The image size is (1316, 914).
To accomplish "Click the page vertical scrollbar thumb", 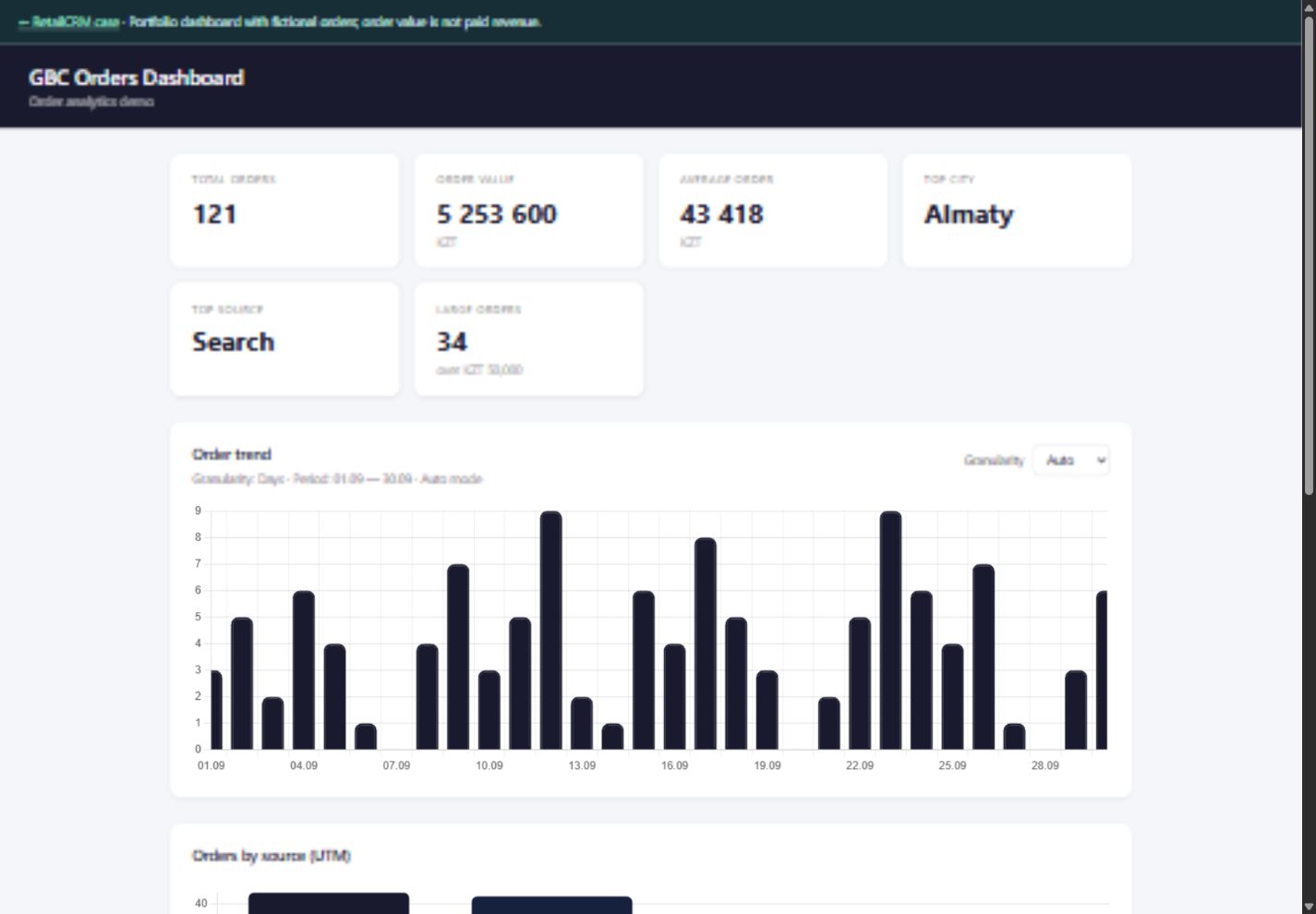I will click(x=1308, y=256).
